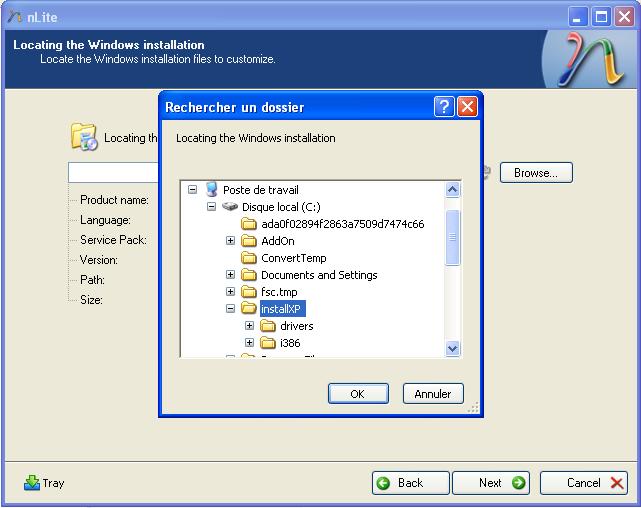Select AddOn folder name in tree

tap(278, 241)
